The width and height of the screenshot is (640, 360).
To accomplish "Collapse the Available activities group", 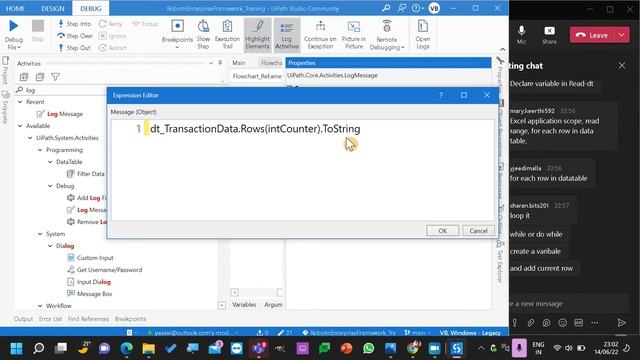I will point(20,126).
